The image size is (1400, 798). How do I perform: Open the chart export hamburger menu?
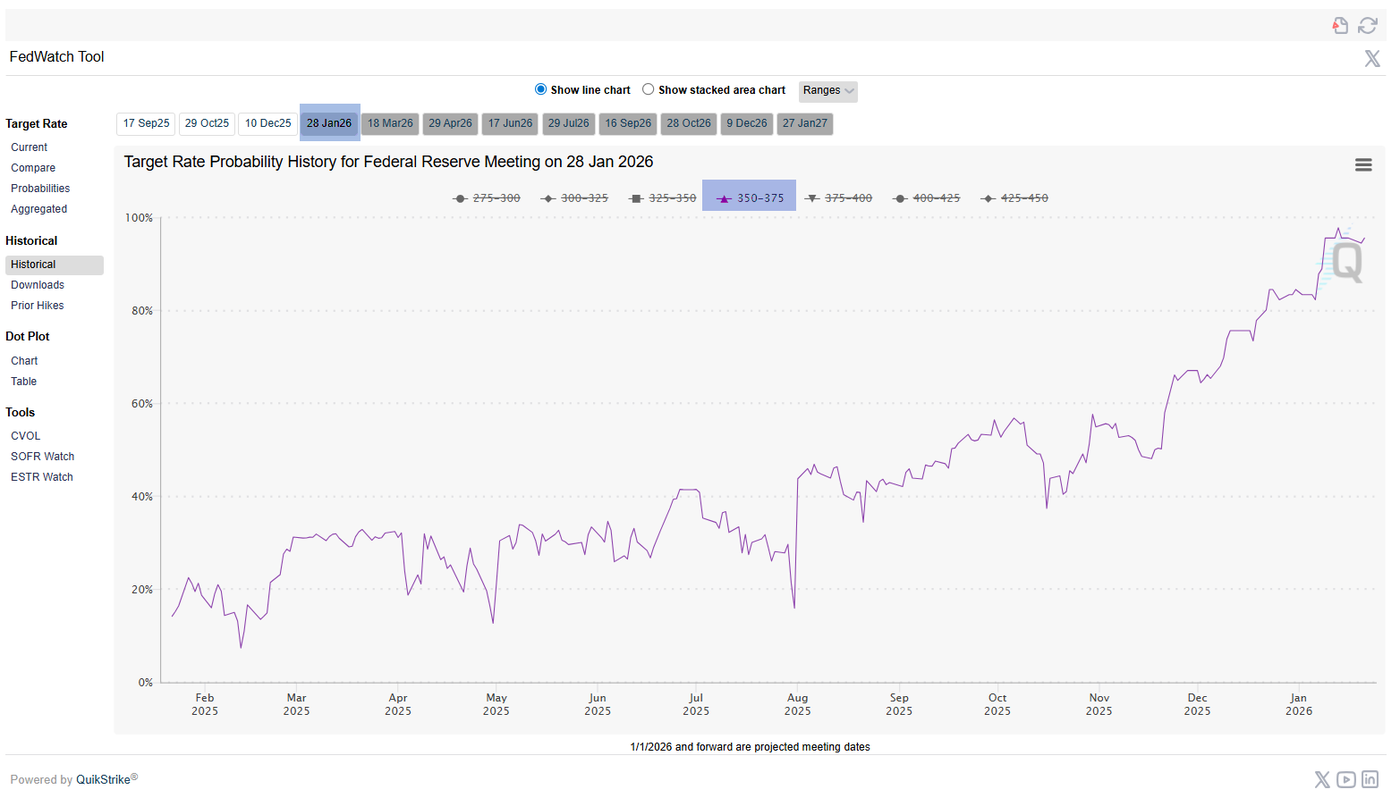(x=1363, y=164)
